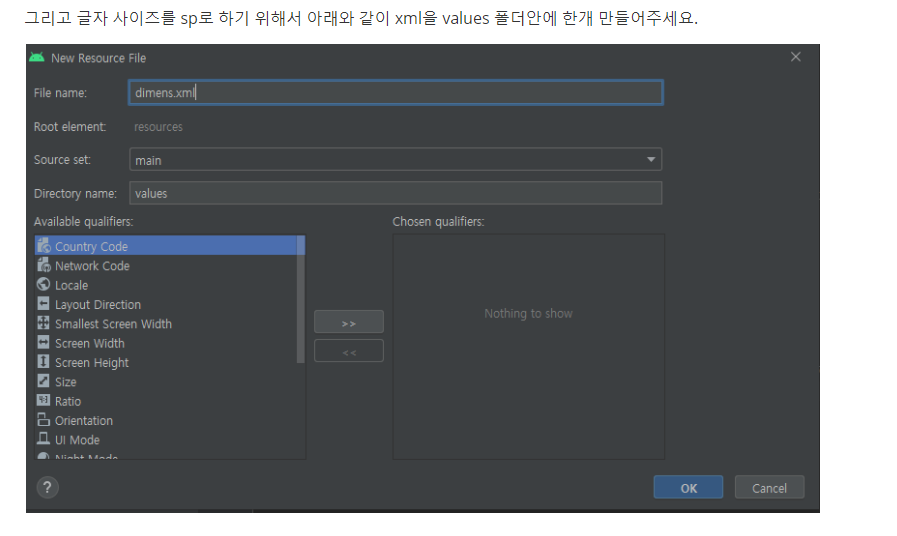Click the resources root element text
This screenshot has width=897, height=536.
point(158,127)
